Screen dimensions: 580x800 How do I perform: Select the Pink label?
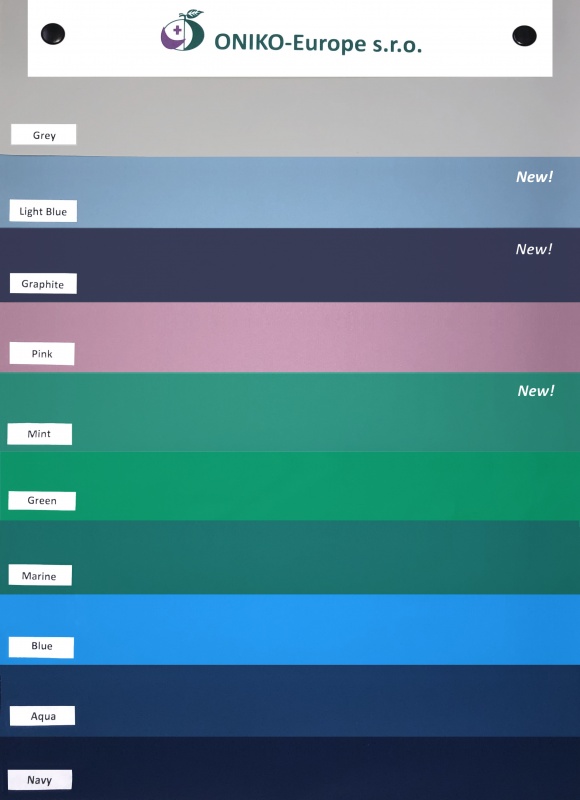[42, 354]
